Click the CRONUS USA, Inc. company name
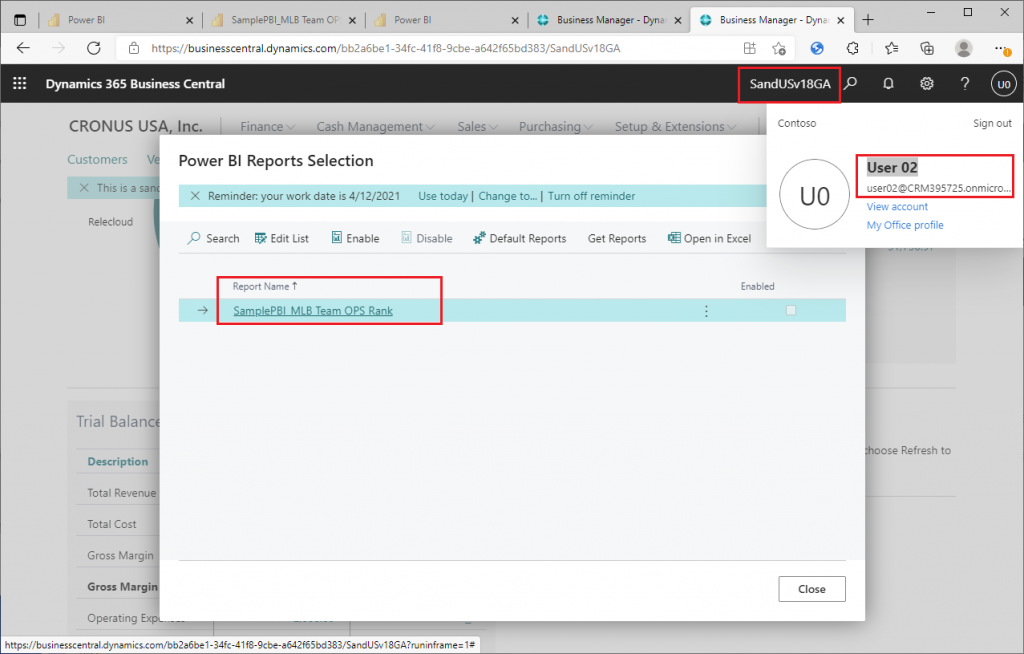The image size is (1024, 654). click(x=136, y=126)
